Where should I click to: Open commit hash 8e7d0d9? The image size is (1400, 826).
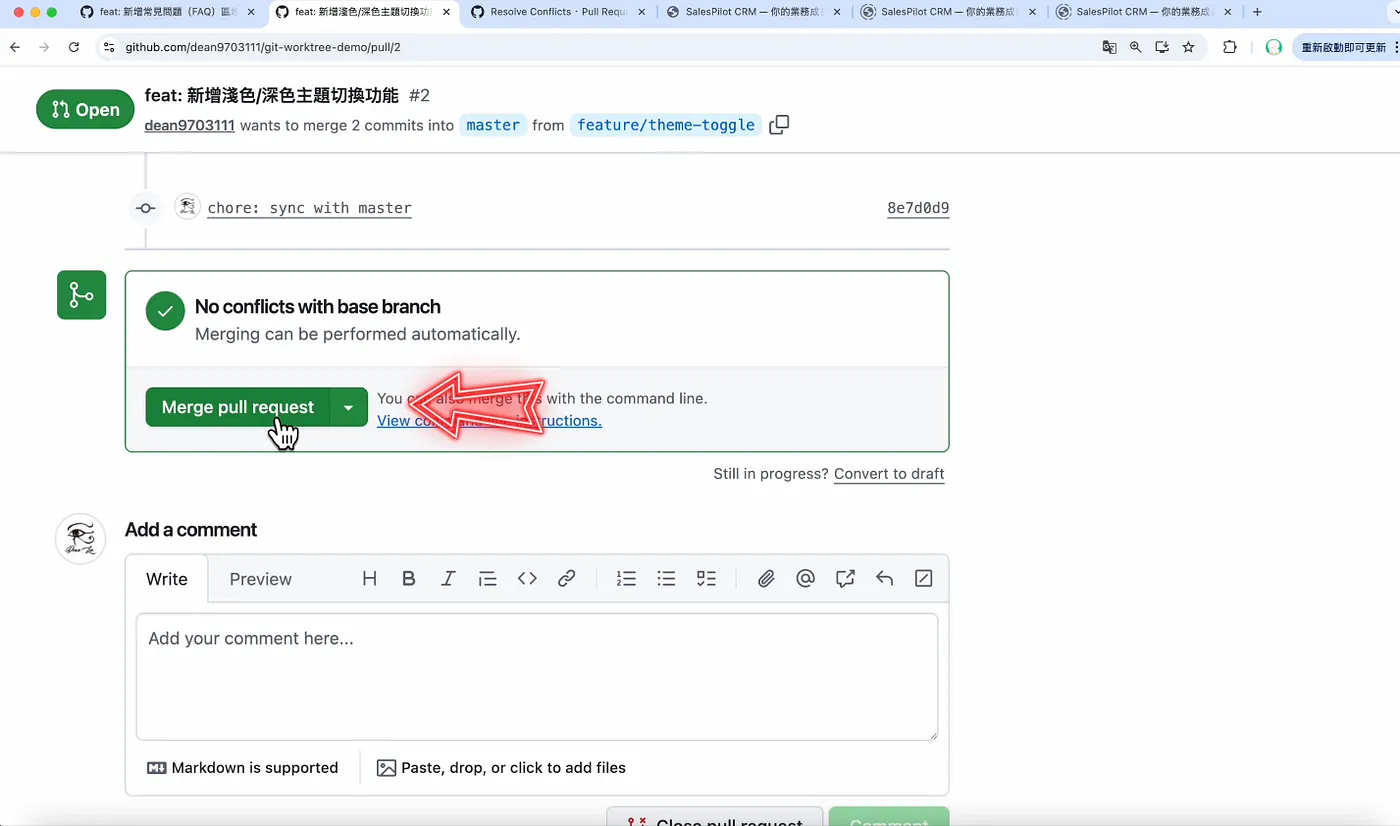(918, 208)
